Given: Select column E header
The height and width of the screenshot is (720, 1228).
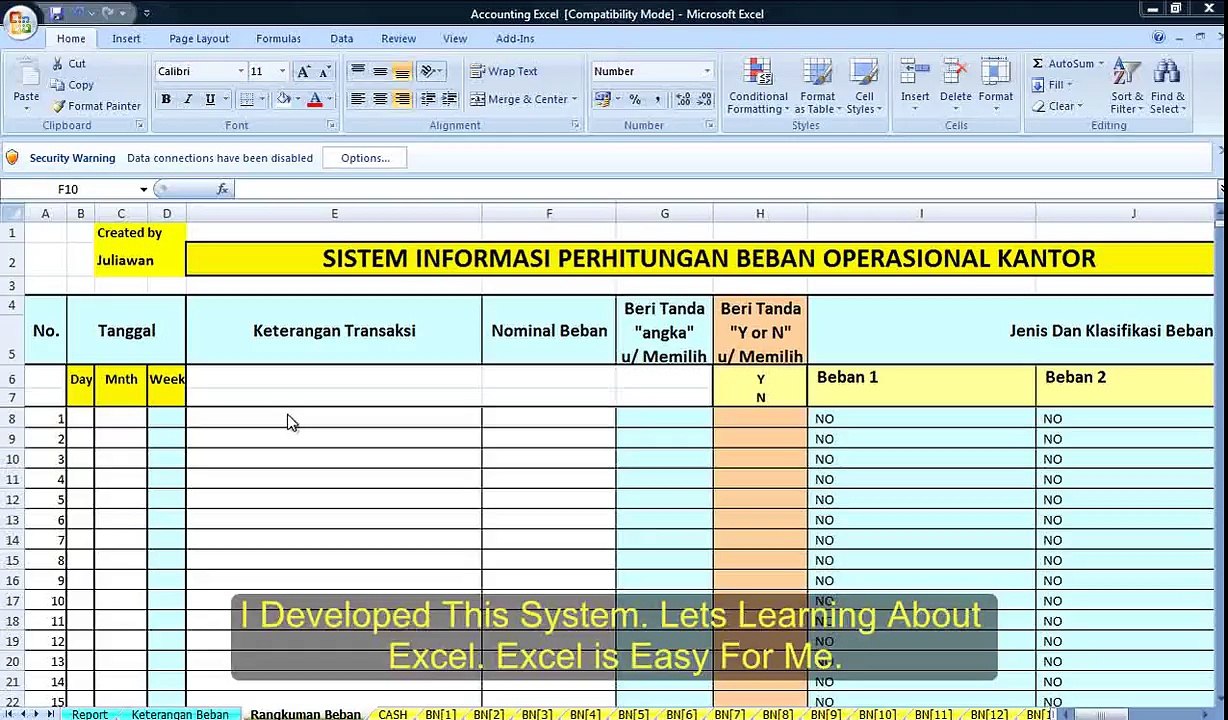Looking at the screenshot, I should click(x=334, y=213).
